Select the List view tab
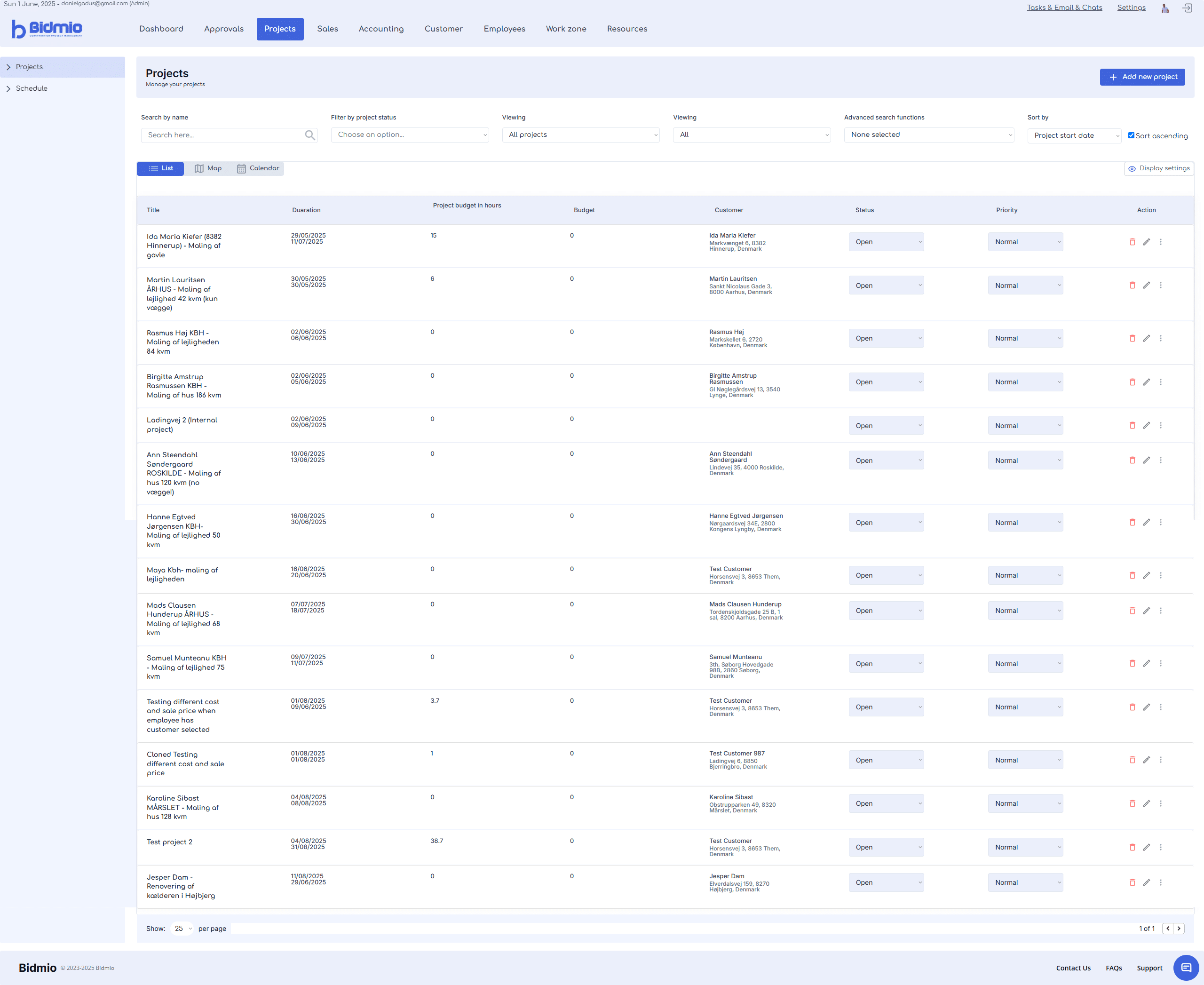The image size is (1204, 985). tap(160, 168)
